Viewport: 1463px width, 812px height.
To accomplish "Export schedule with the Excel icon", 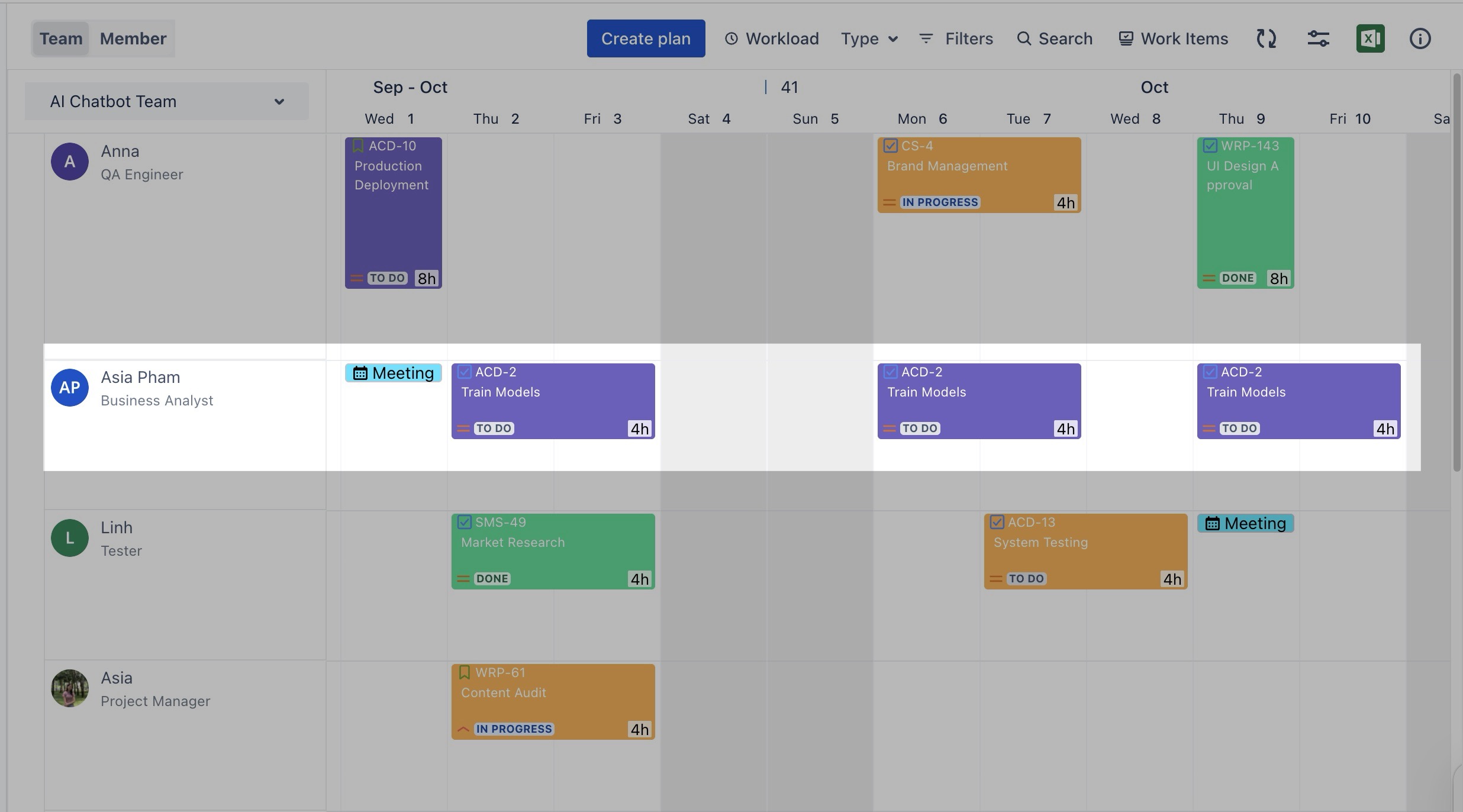I will coord(1370,39).
